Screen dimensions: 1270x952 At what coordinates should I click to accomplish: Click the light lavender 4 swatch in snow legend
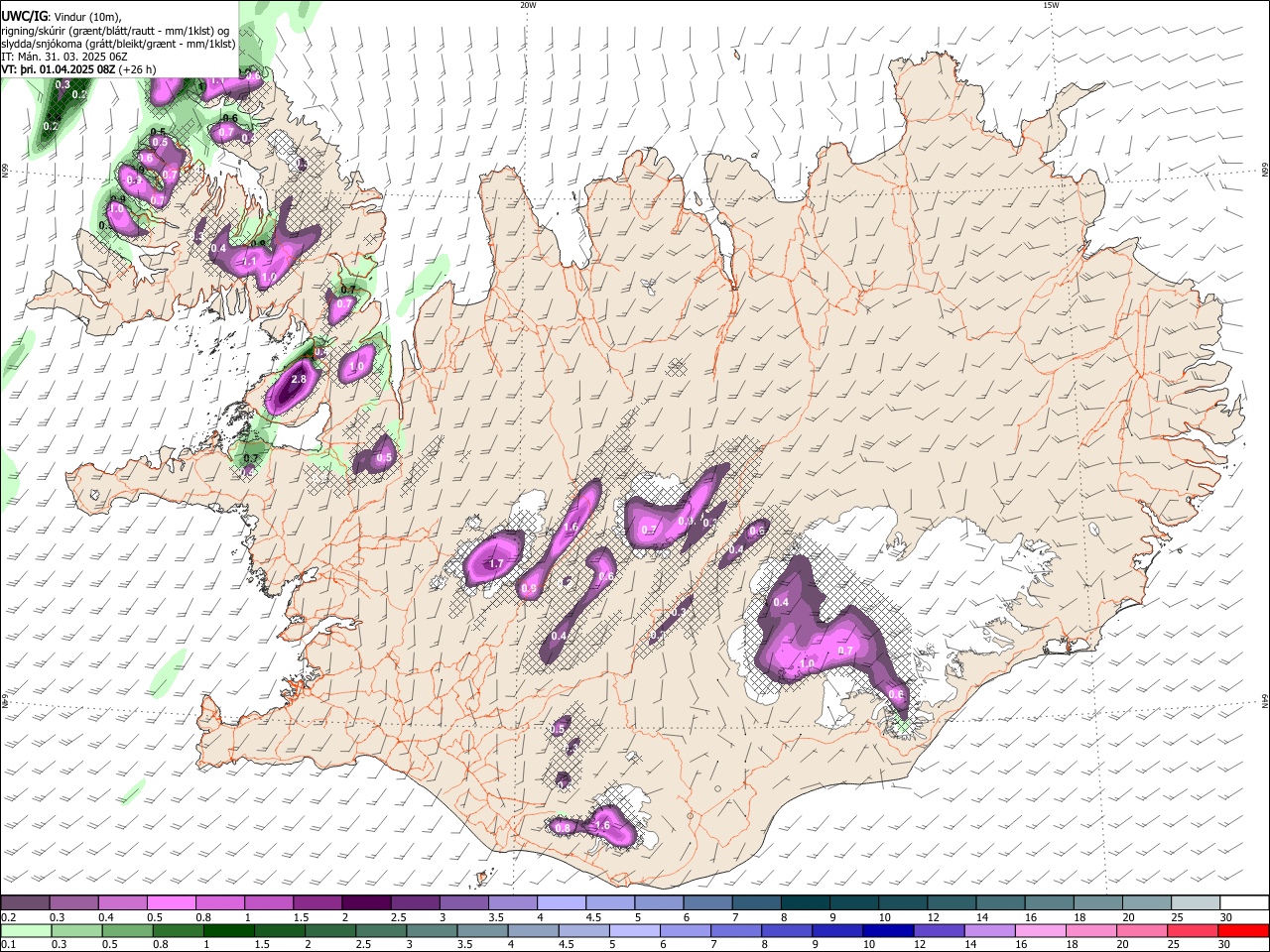pos(561,902)
